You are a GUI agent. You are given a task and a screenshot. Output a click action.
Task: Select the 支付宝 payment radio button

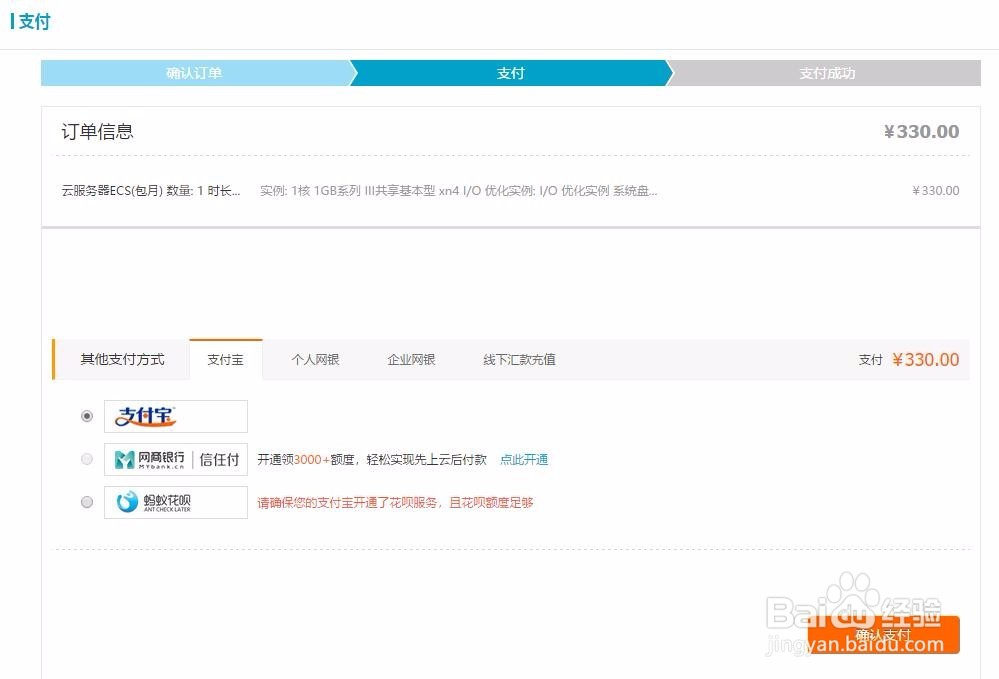pos(86,416)
